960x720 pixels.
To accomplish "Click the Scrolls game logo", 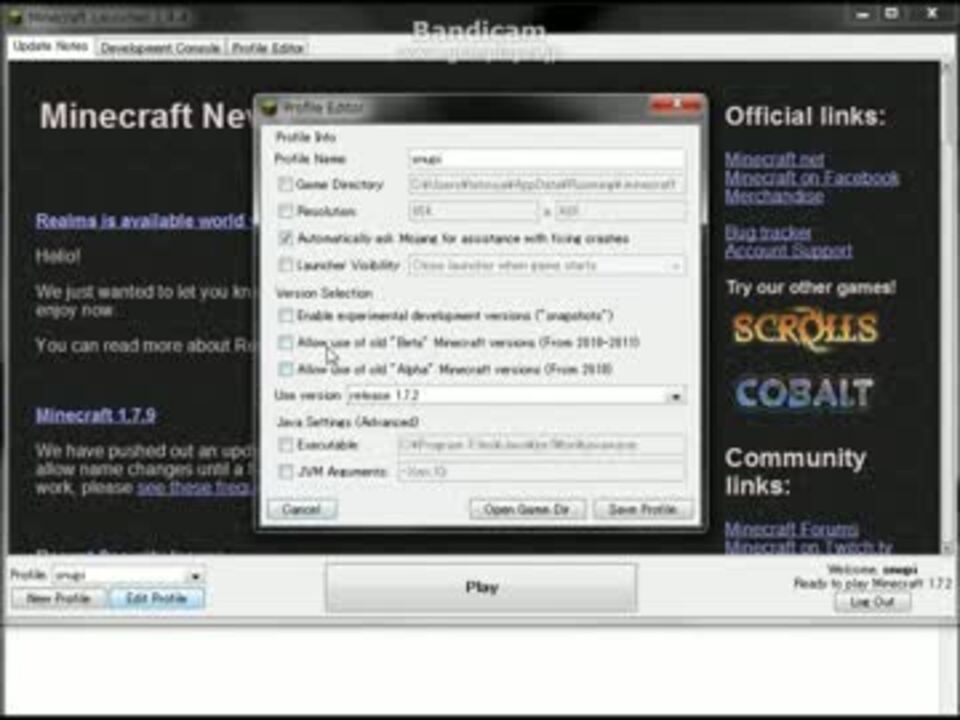I will point(806,331).
